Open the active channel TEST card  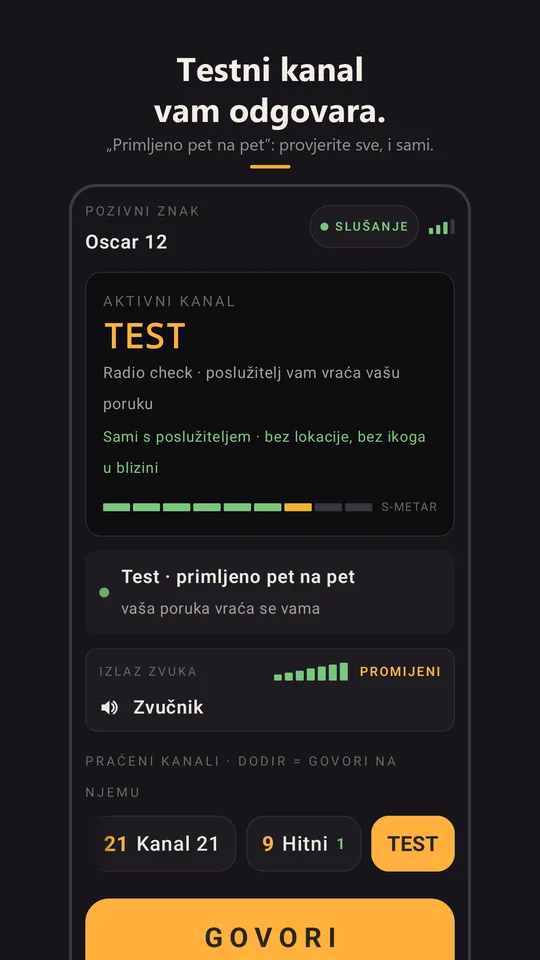pos(270,404)
